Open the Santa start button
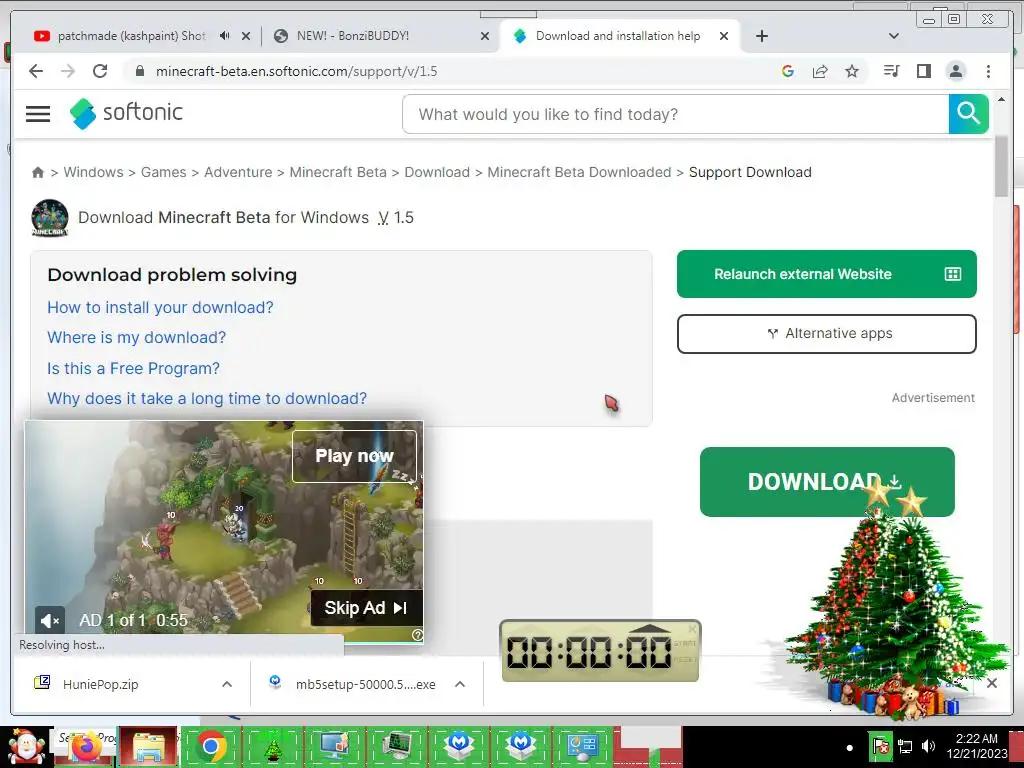 [25, 746]
